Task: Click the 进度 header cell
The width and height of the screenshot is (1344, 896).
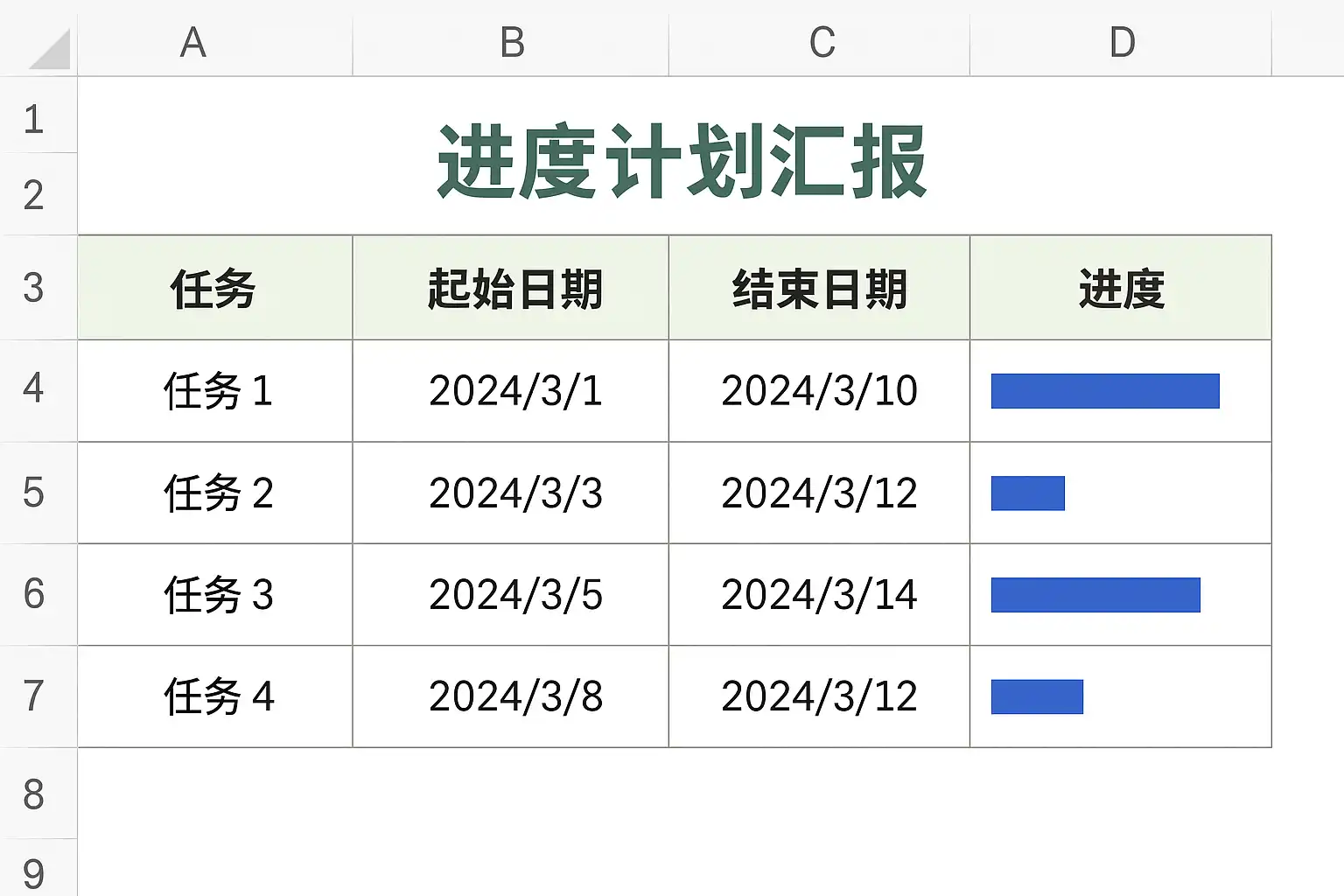Action: (1122, 289)
